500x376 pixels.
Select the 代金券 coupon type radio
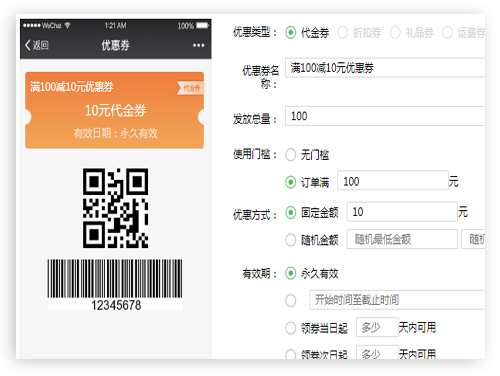click(x=291, y=33)
